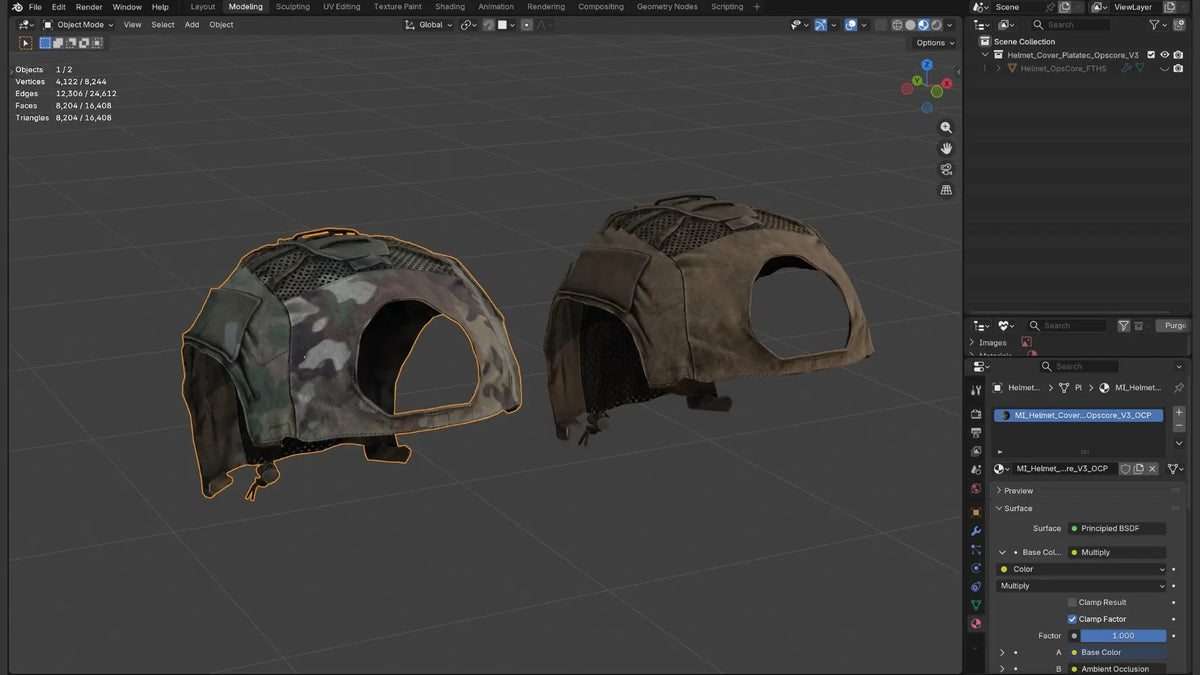Image resolution: width=1200 pixels, height=675 pixels.
Task: Open the Physics properties tab icon
Action: click(x=976, y=568)
